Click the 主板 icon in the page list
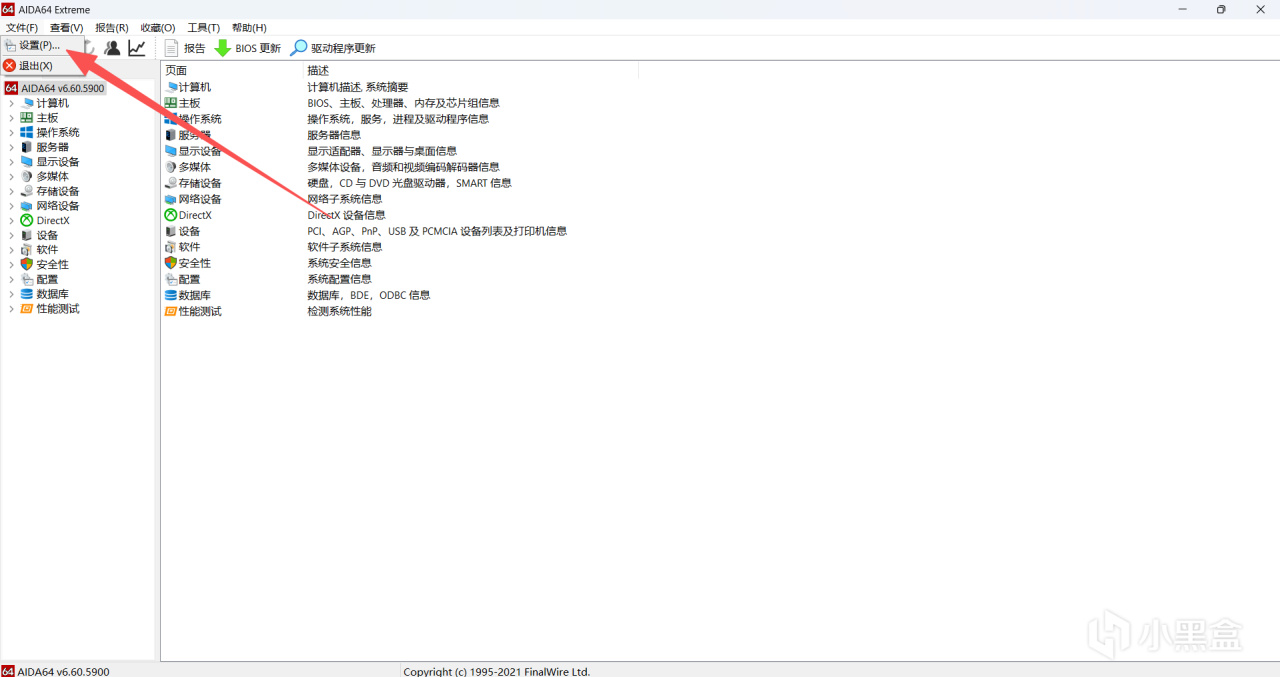Screen dimensions: 1280x677 click(x=171, y=103)
